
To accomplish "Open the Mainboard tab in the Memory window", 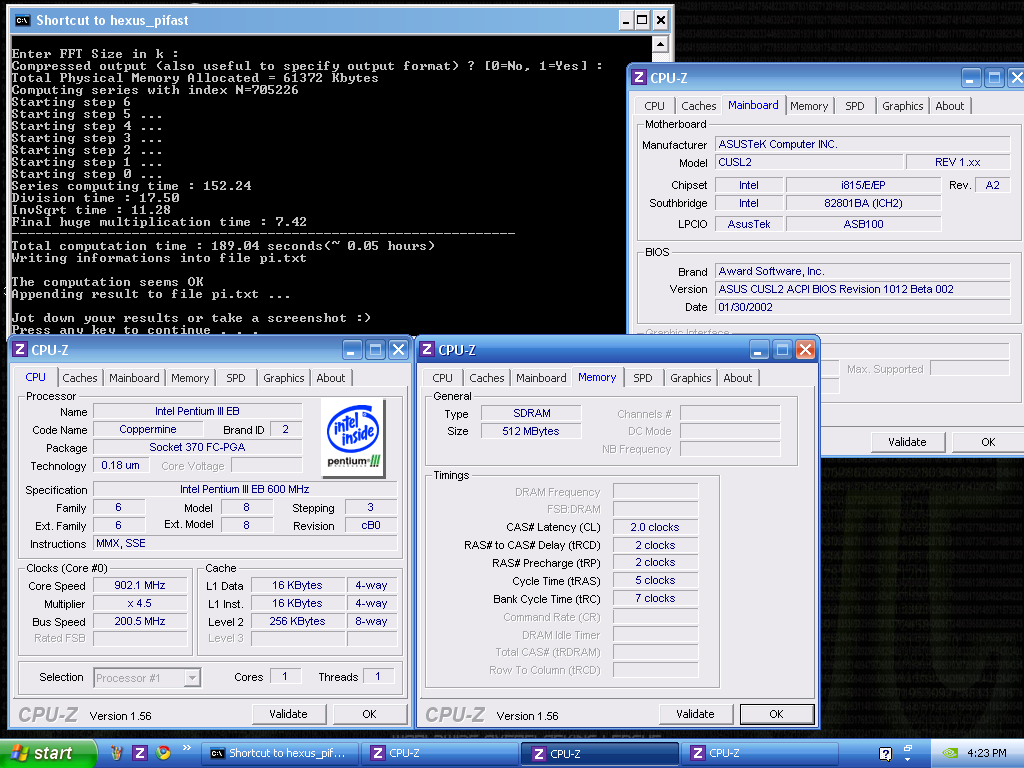I will point(541,378).
